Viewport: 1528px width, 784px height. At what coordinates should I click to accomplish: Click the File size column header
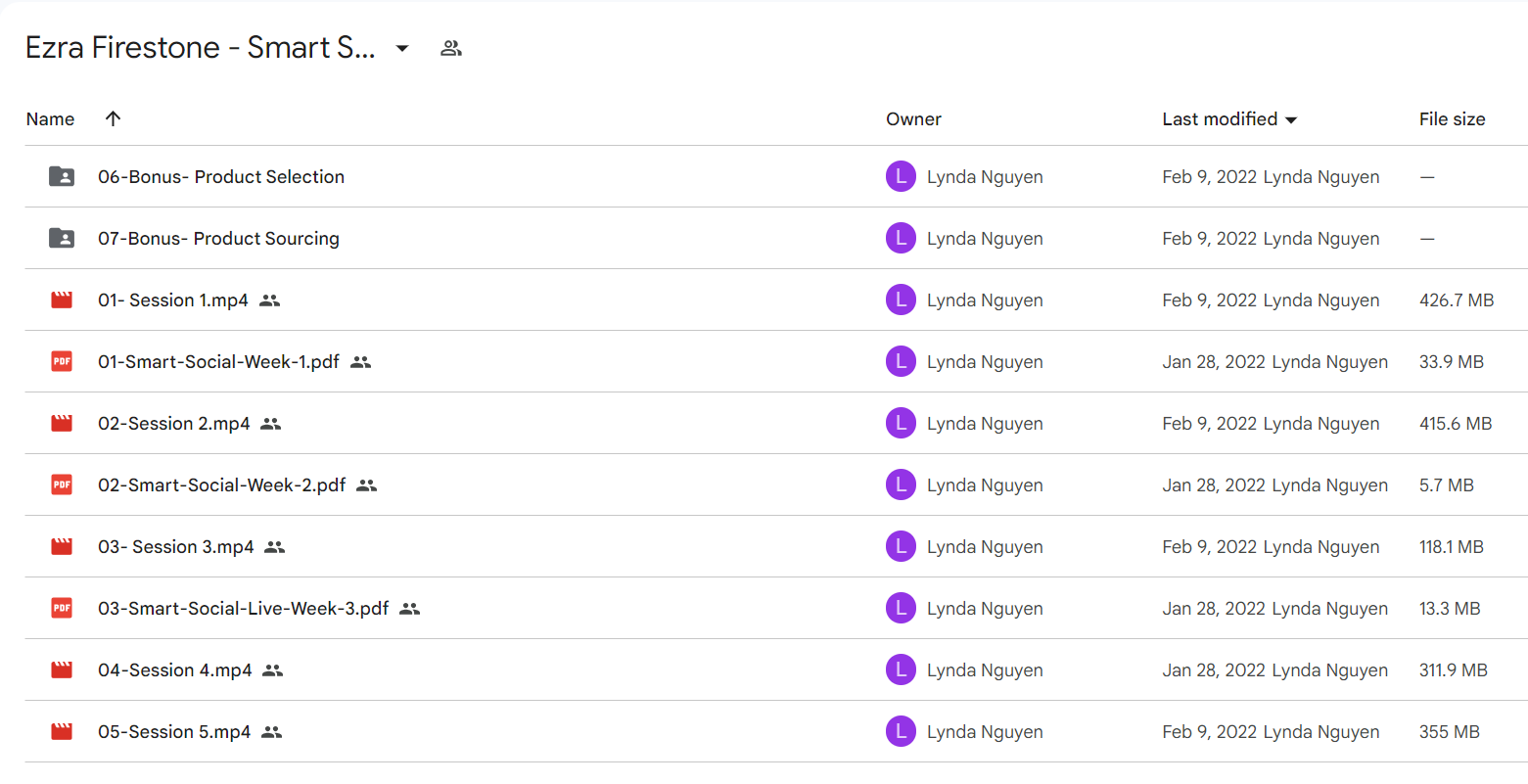tap(1453, 119)
